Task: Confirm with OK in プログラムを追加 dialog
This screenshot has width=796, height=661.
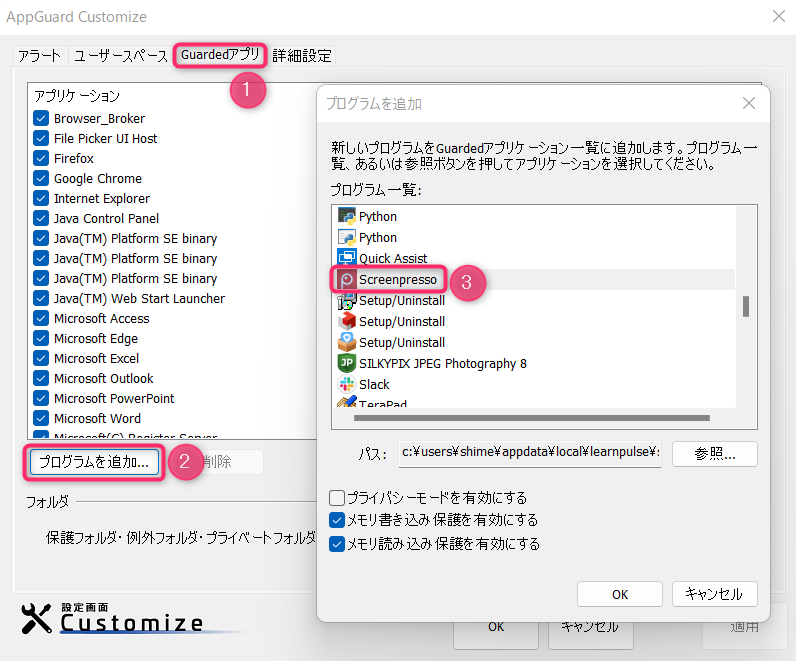Action: tap(620, 594)
